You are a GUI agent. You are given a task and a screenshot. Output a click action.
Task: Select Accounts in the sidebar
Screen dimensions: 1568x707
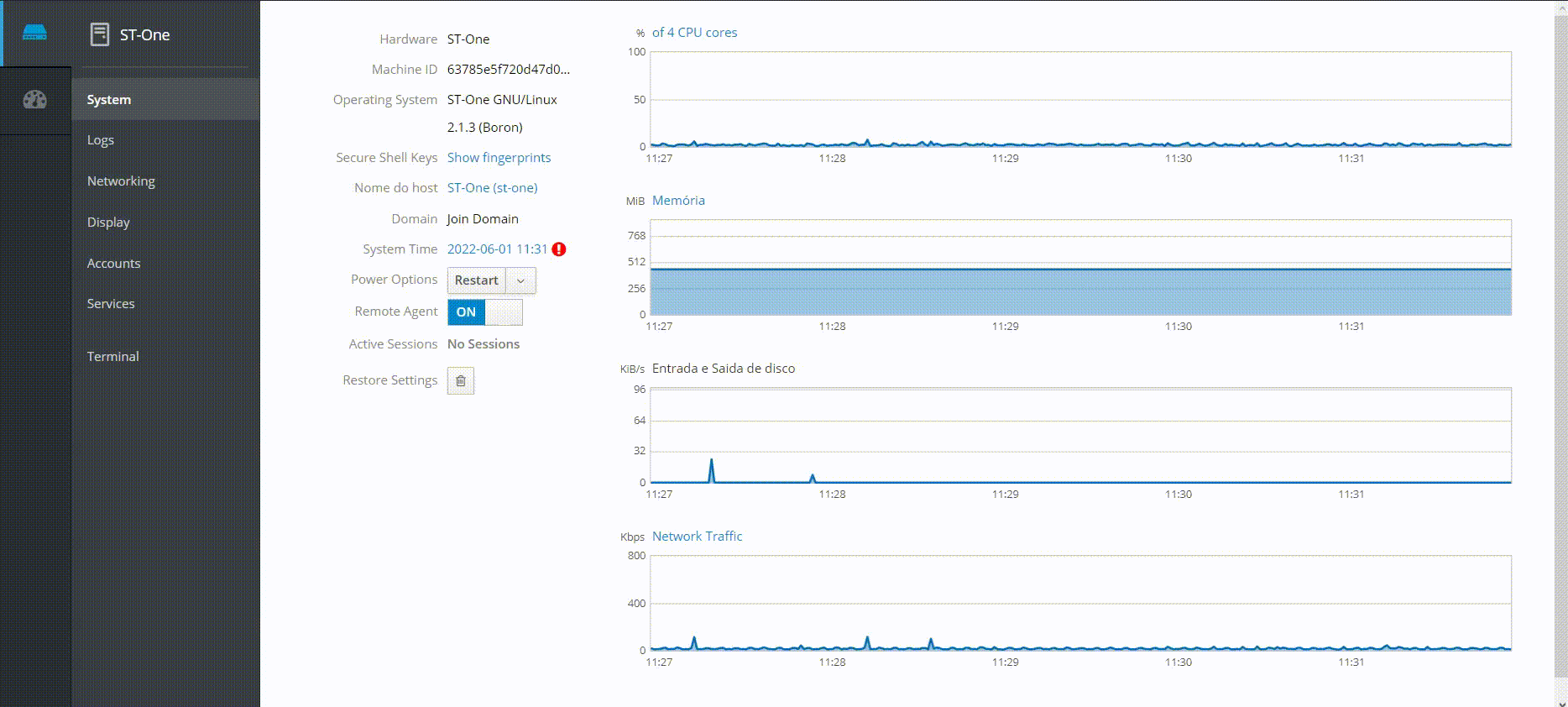[x=113, y=264]
